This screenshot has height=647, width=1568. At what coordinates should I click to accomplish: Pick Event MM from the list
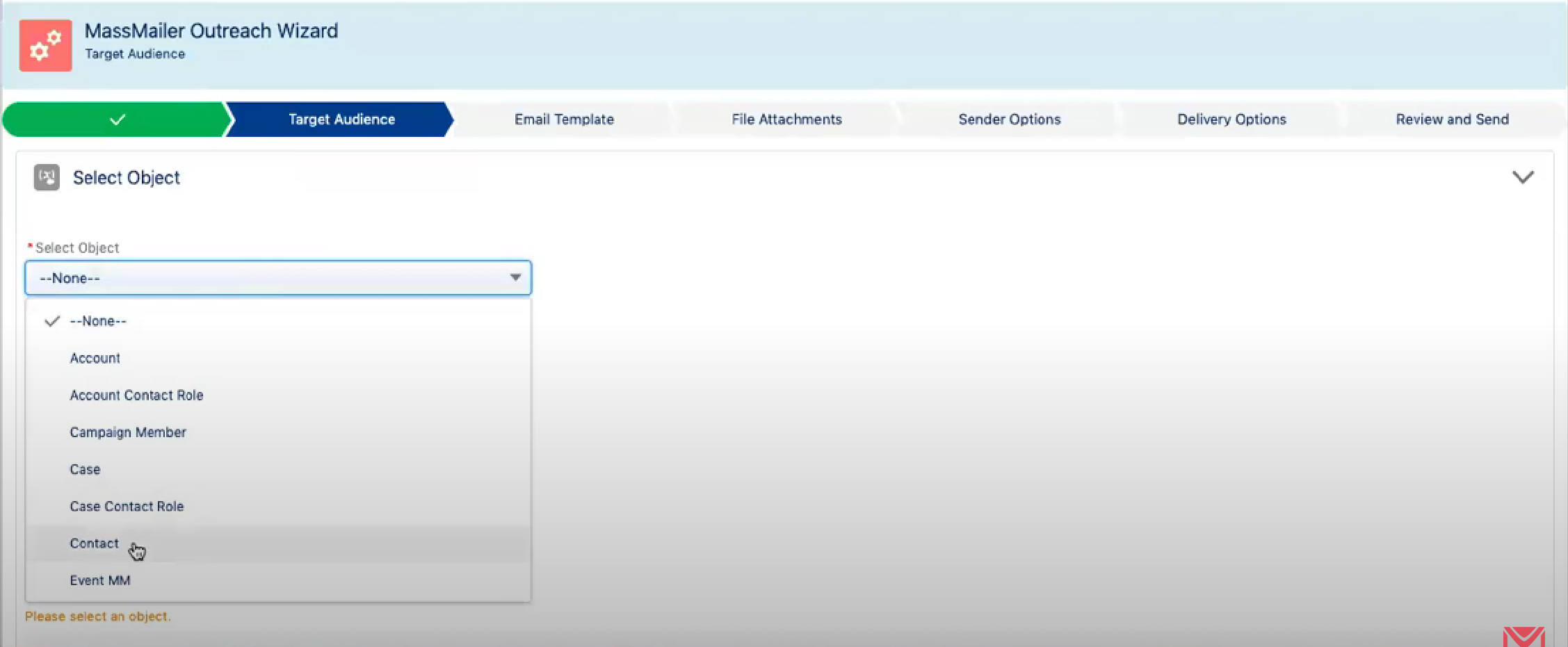pyautogui.click(x=278, y=580)
